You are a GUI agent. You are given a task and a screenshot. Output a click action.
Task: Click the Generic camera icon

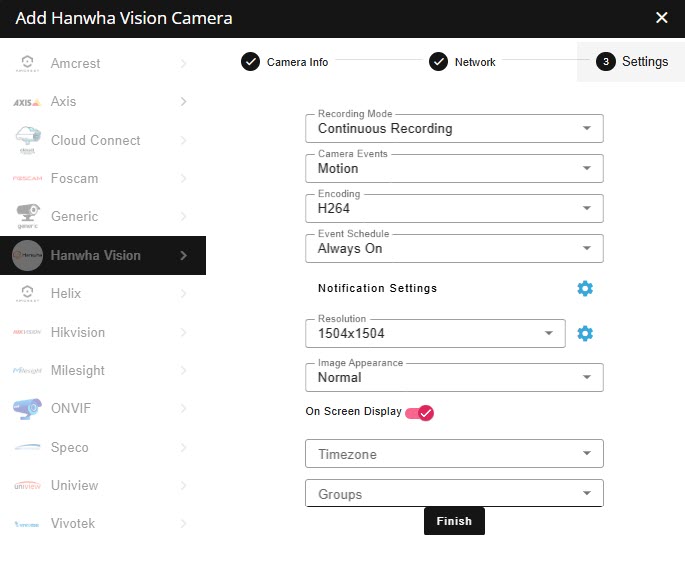(x=27, y=217)
